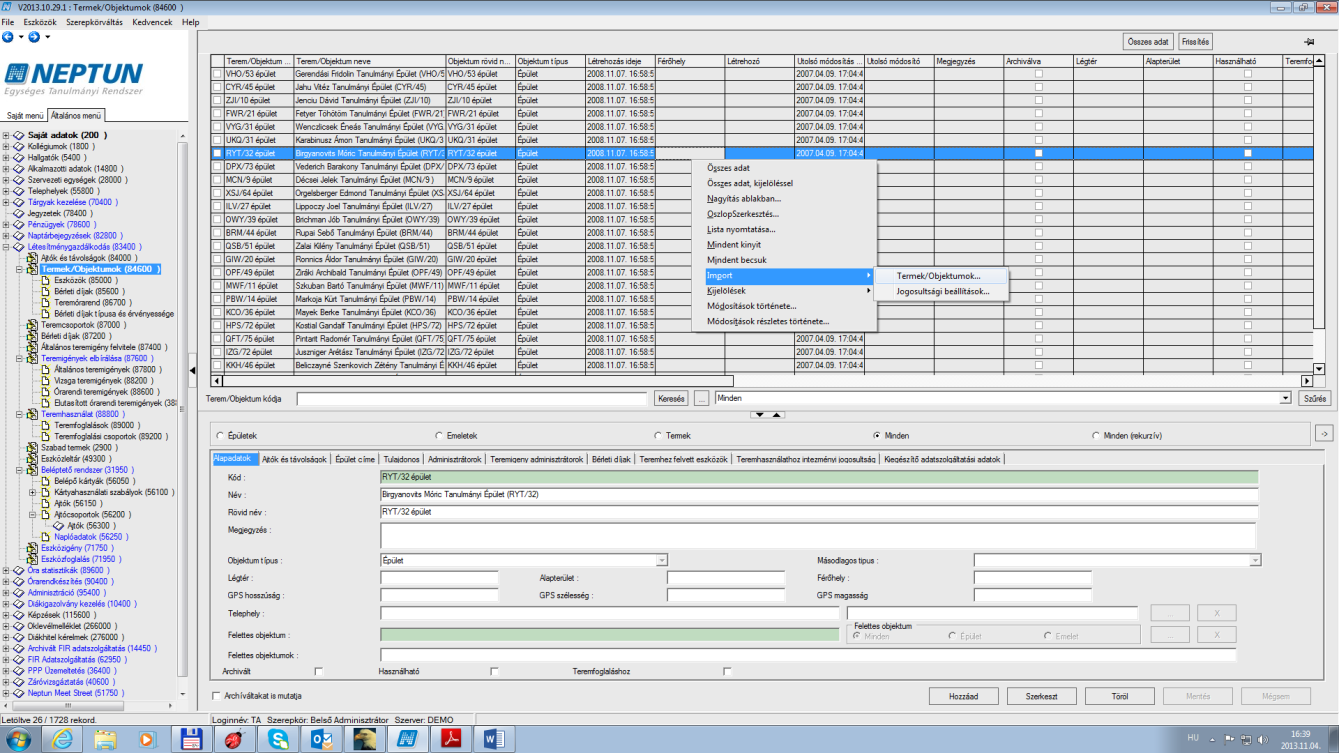Tick the checkbox for KKH/46 épület row
1339x753 pixels.
(x=217, y=365)
